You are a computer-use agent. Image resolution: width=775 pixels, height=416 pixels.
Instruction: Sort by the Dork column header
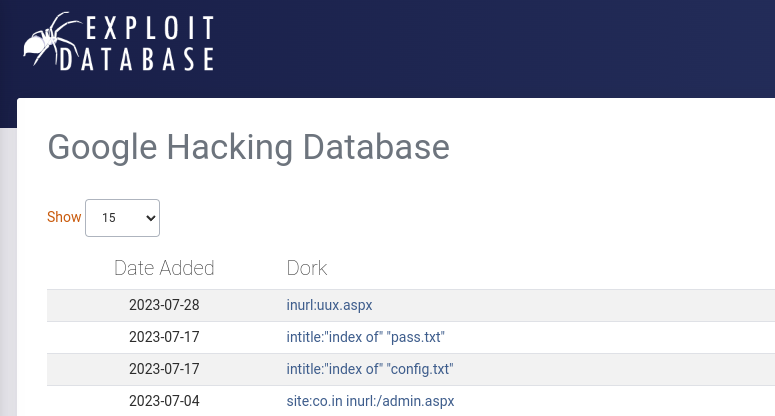pyautogui.click(x=307, y=268)
